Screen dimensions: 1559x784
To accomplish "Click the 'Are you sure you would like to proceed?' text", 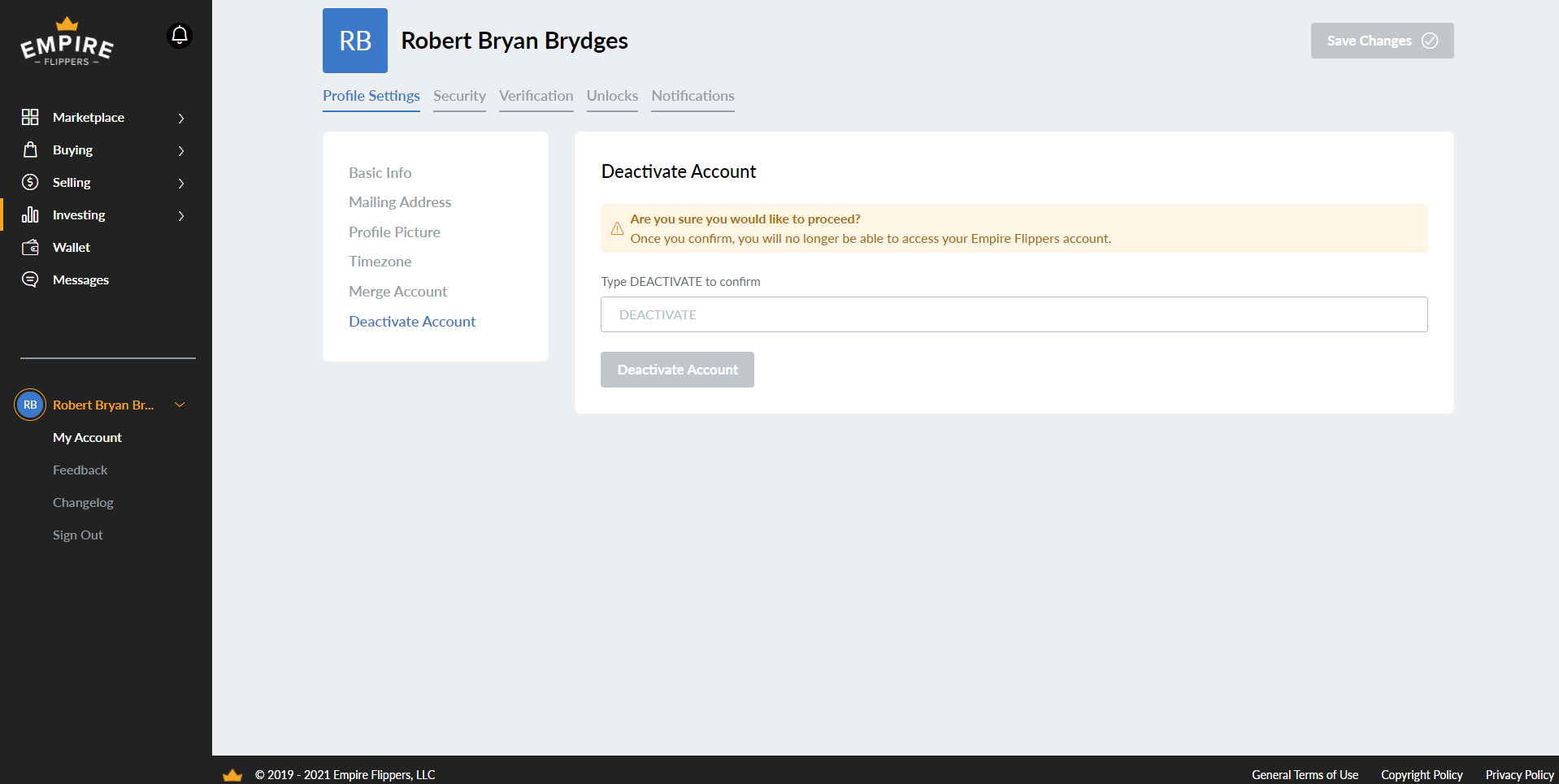I will point(745,219).
